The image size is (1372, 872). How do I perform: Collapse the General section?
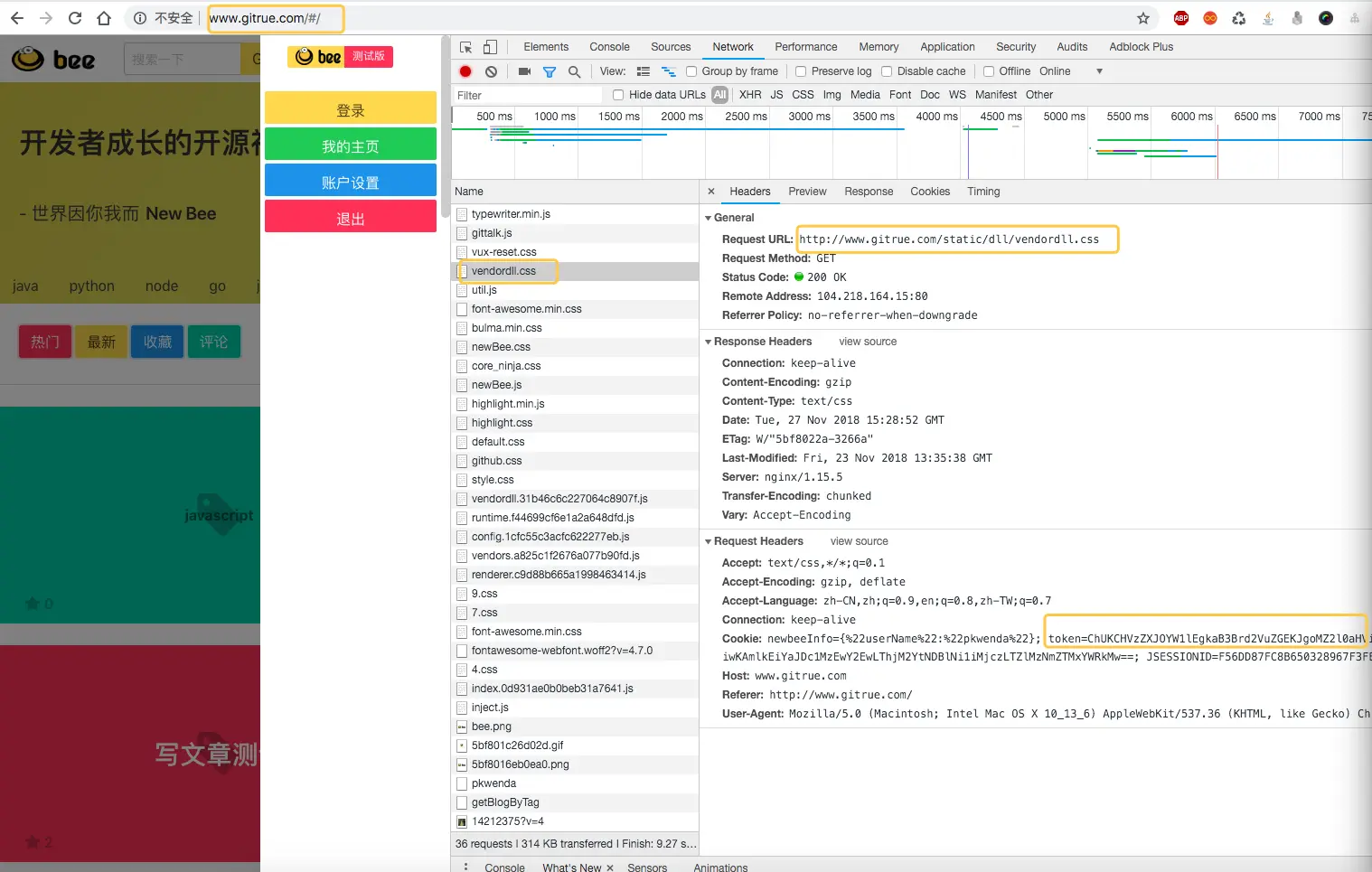(709, 218)
